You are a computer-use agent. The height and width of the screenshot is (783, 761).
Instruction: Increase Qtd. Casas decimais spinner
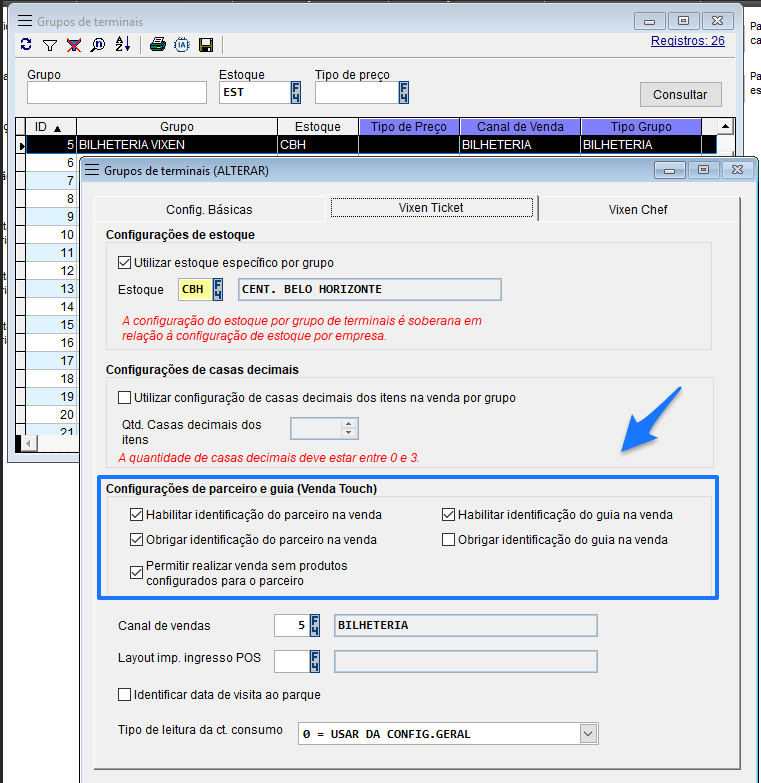click(x=349, y=423)
